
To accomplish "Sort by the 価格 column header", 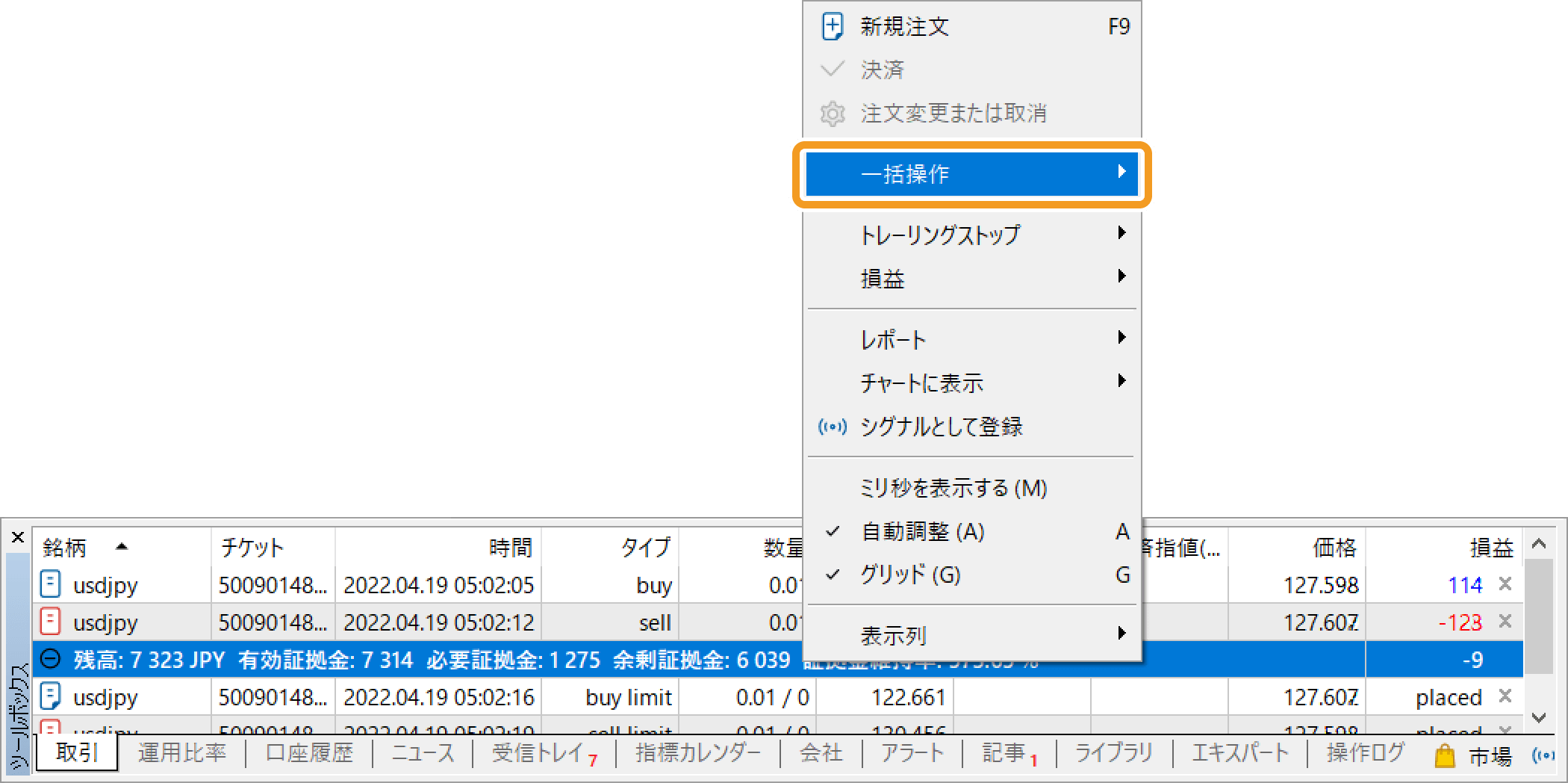I will (1297, 548).
